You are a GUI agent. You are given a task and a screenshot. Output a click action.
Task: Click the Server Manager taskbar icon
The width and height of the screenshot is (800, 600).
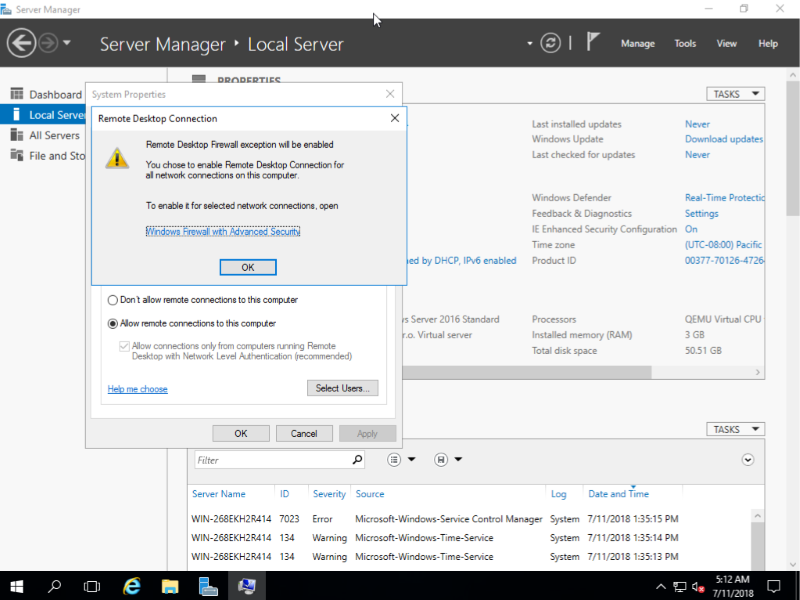208,586
